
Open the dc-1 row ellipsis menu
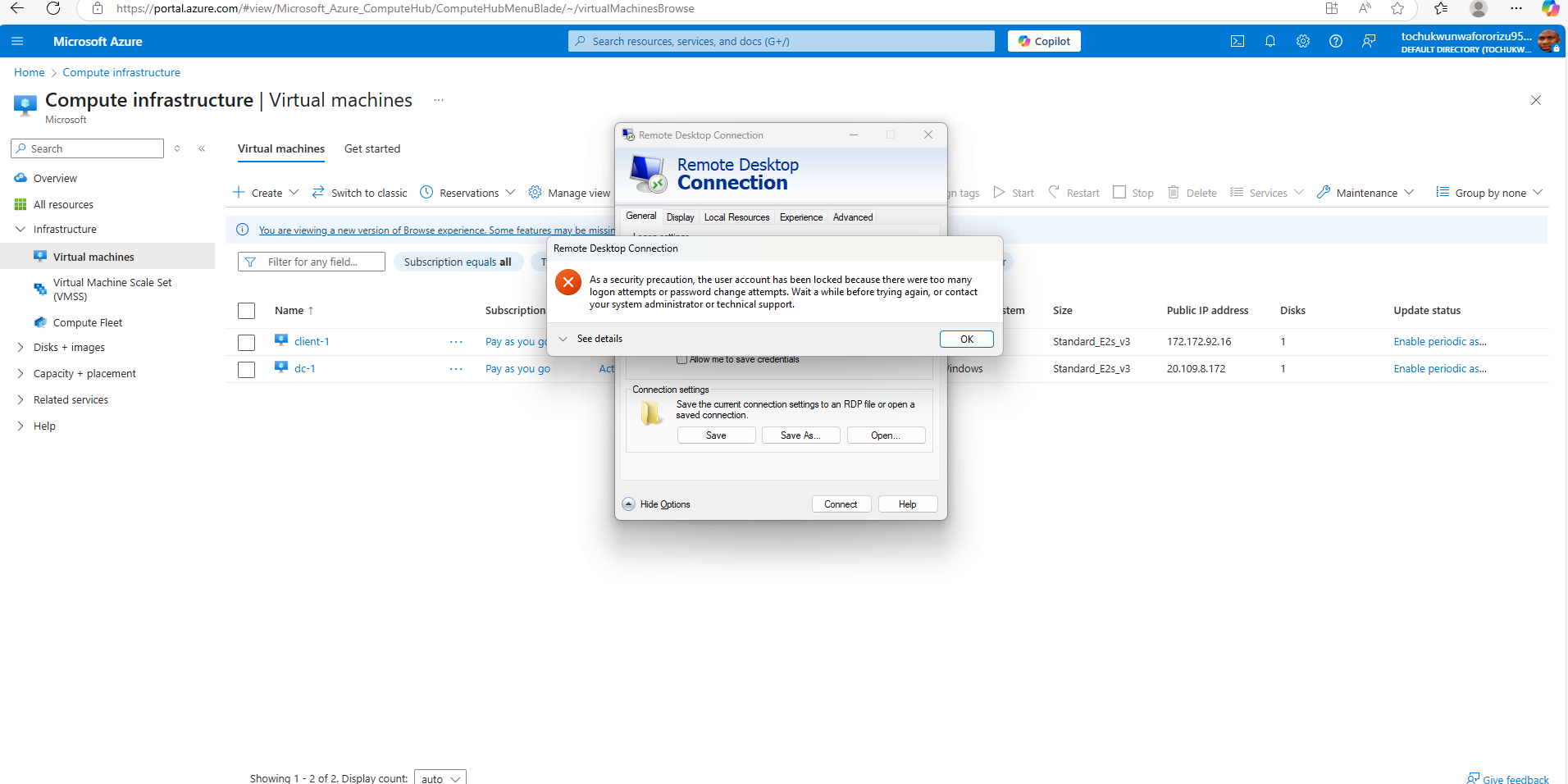click(x=456, y=369)
